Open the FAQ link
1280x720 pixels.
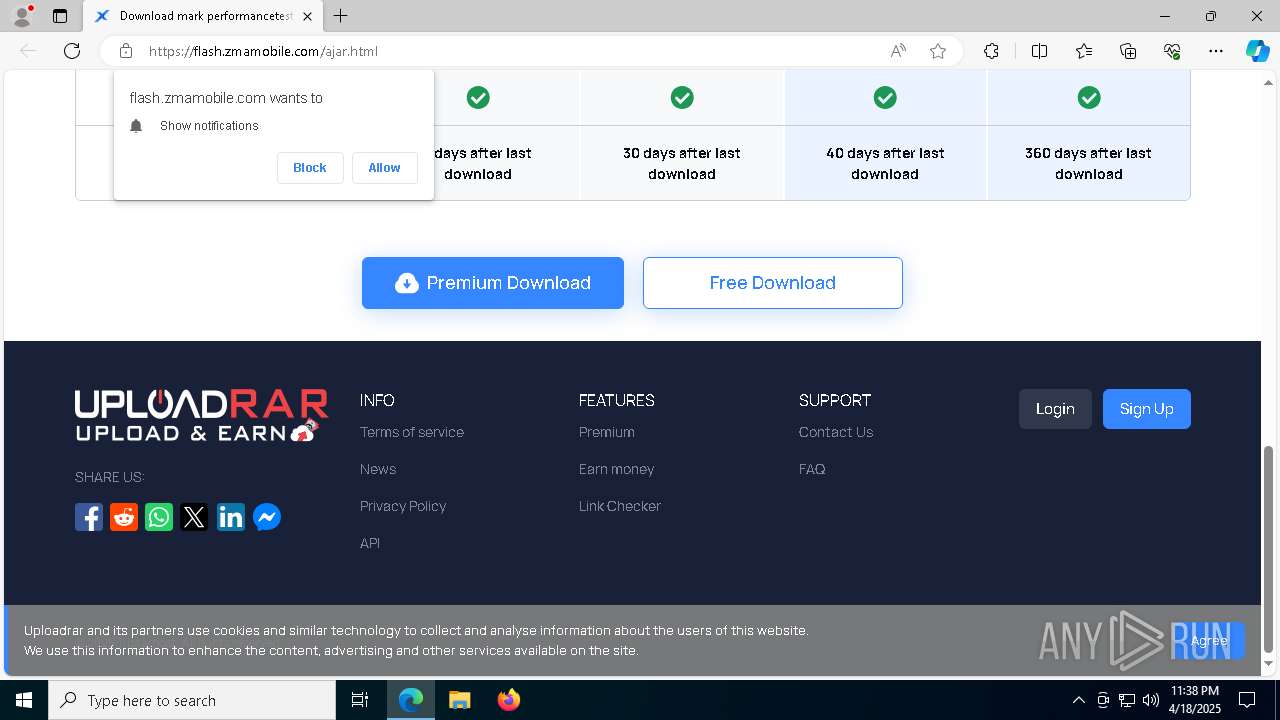(812, 469)
